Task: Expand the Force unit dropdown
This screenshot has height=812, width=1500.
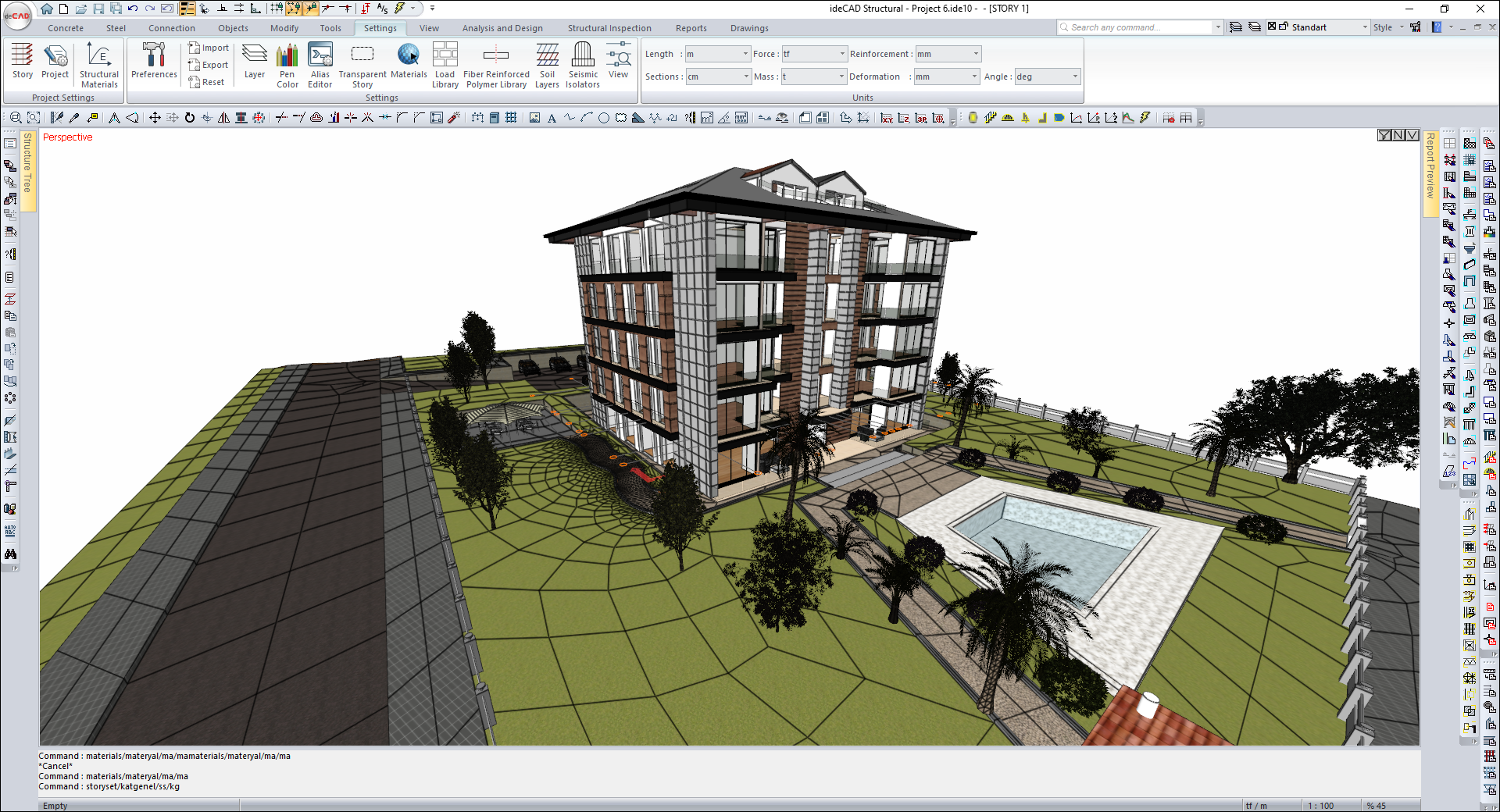Action: pos(842,54)
